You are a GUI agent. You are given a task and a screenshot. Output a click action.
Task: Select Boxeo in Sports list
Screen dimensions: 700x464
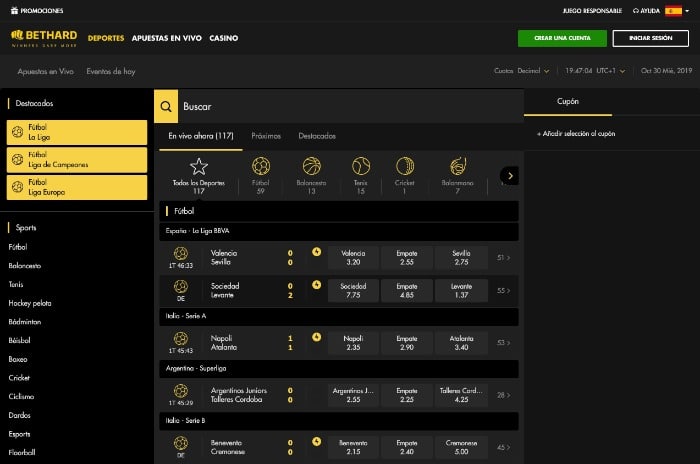point(18,359)
